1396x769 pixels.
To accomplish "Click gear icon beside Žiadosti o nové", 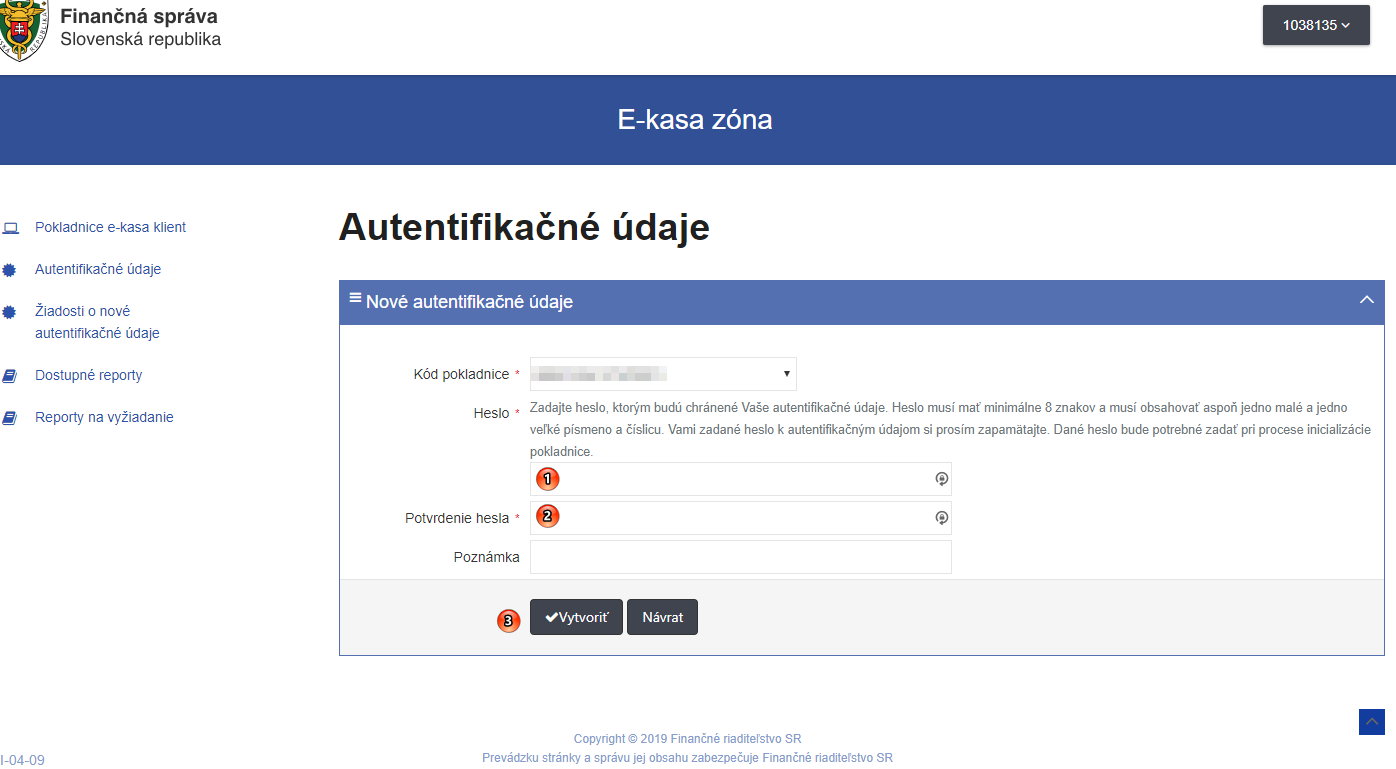I will [10, 312].
